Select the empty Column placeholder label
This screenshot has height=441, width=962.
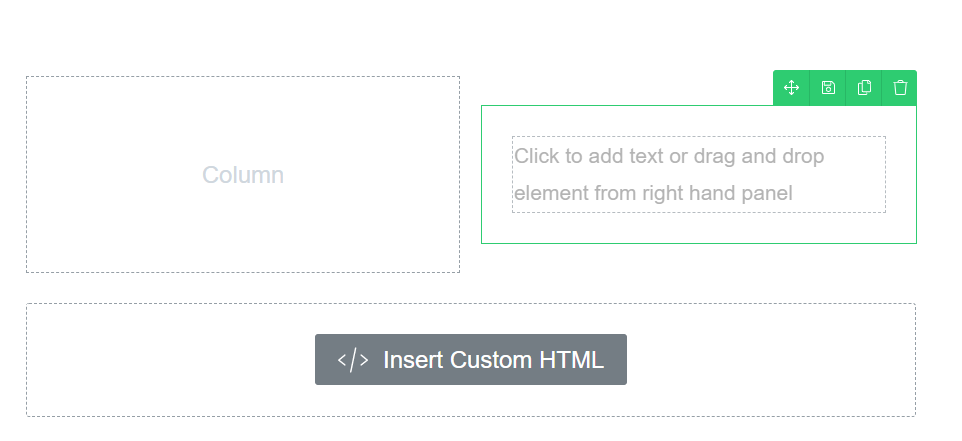pos(243,175)
